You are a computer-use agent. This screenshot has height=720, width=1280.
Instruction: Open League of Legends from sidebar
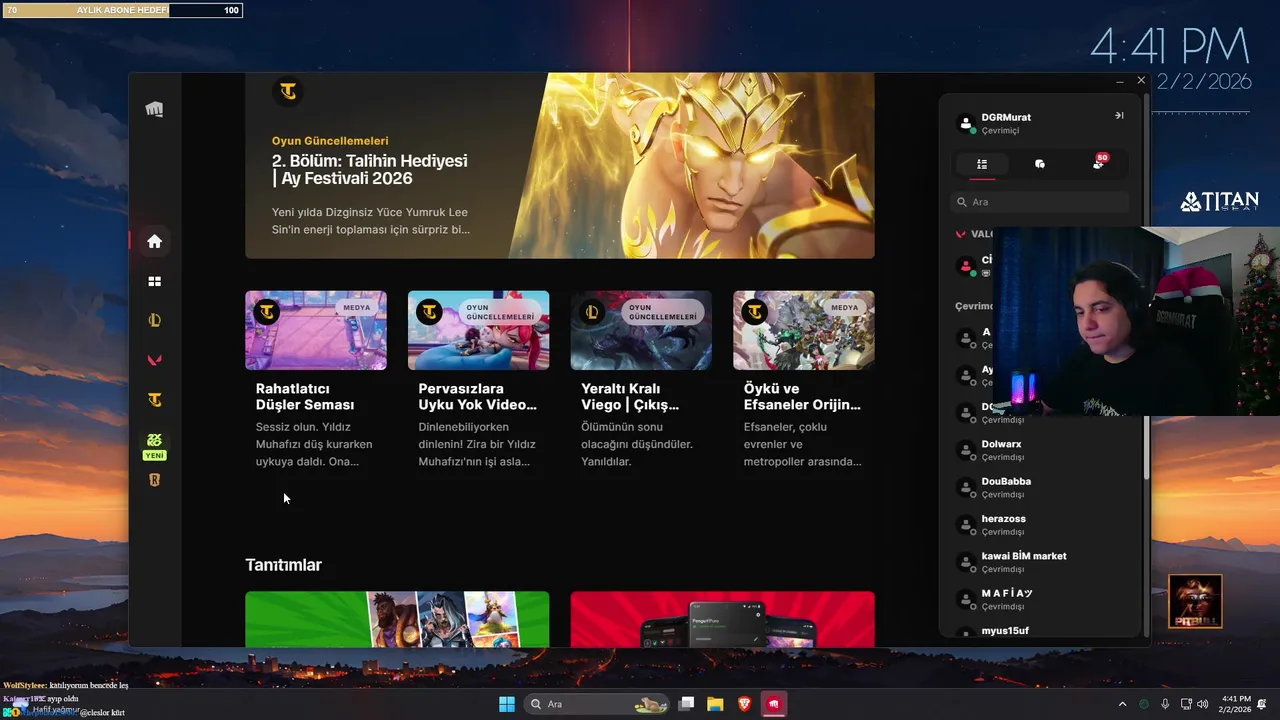[x=154, y=321]
